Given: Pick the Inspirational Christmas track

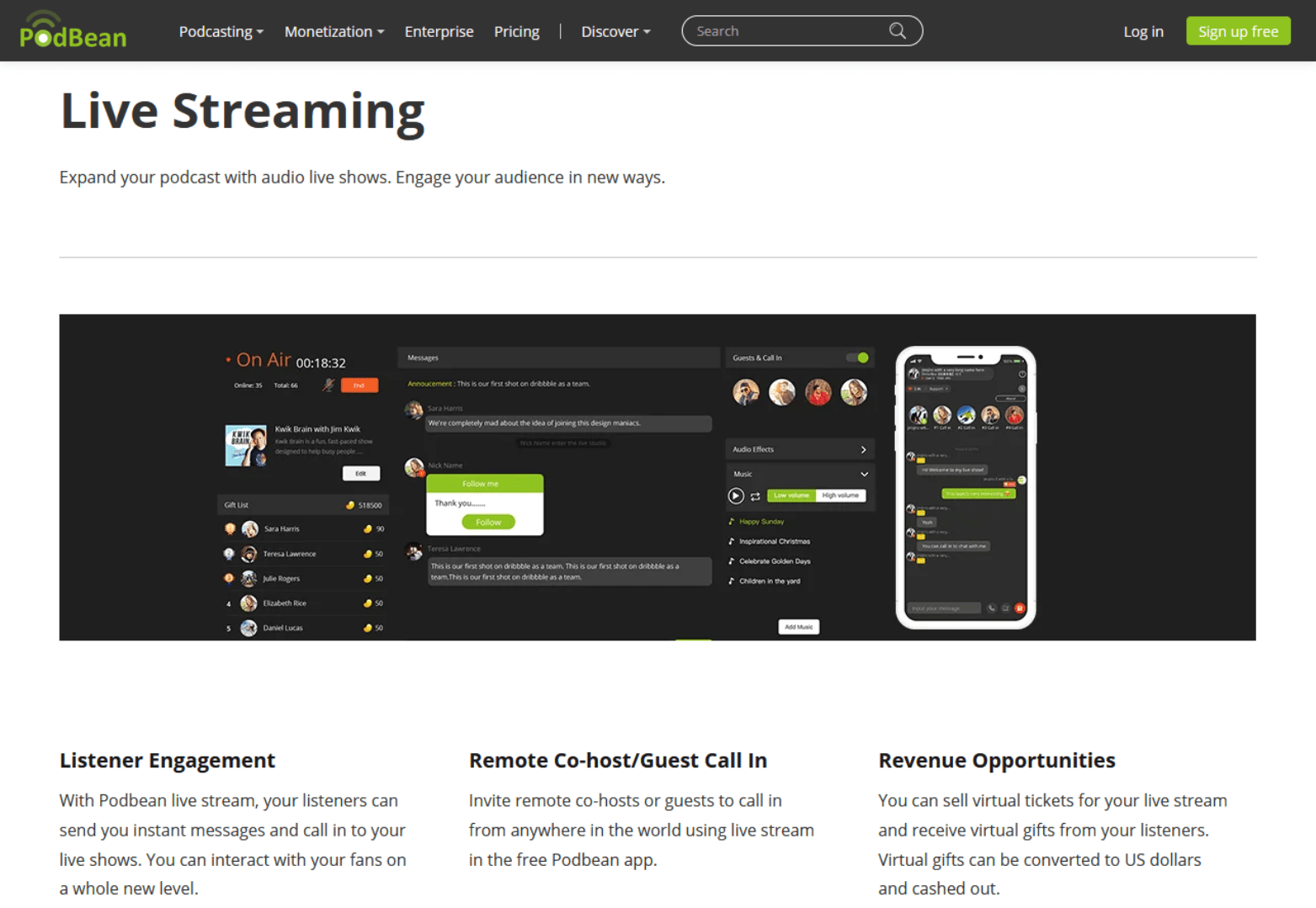Looking at the screenshot, I should pos(770,541).
